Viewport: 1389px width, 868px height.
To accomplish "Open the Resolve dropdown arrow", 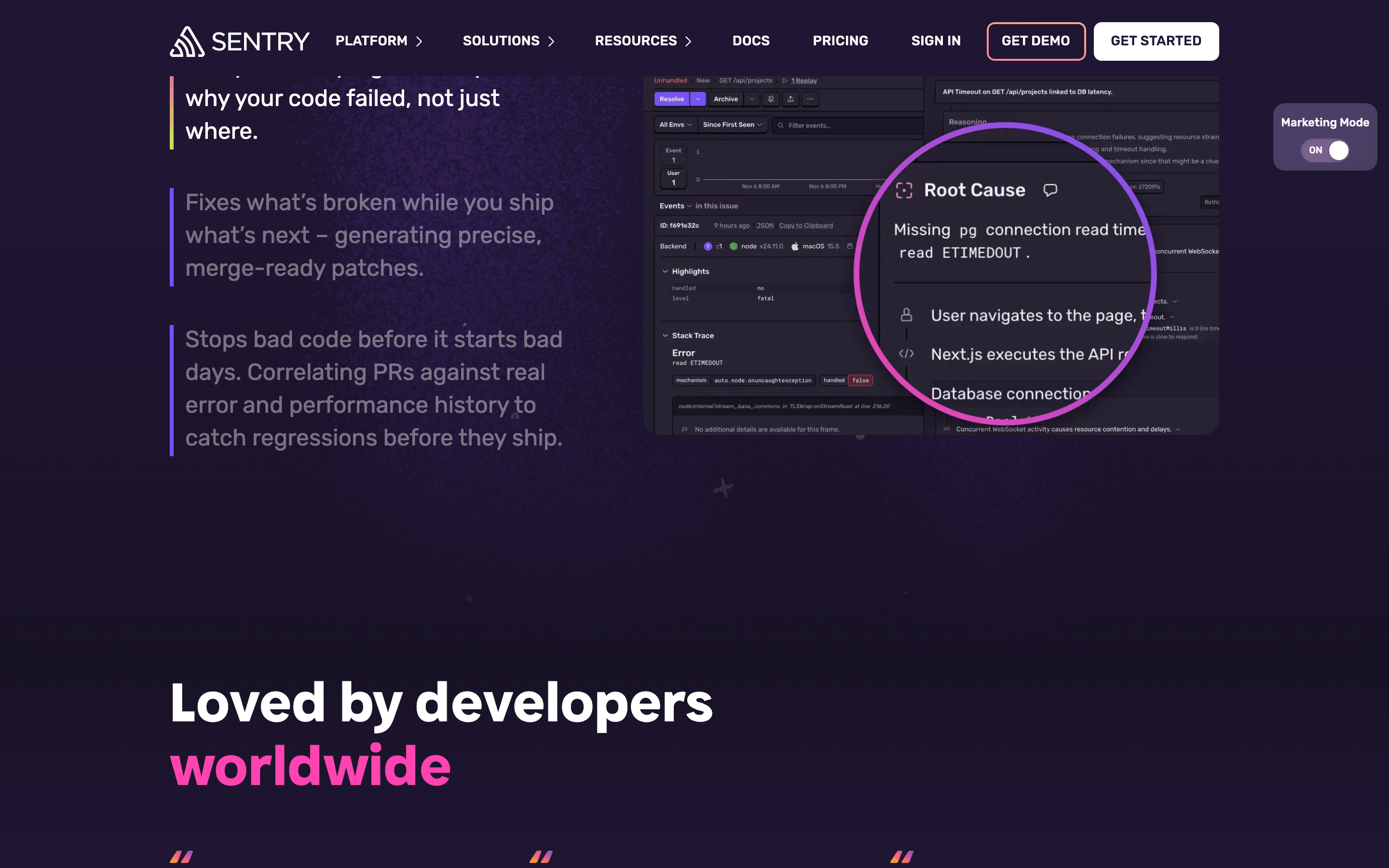I will 698,99.
